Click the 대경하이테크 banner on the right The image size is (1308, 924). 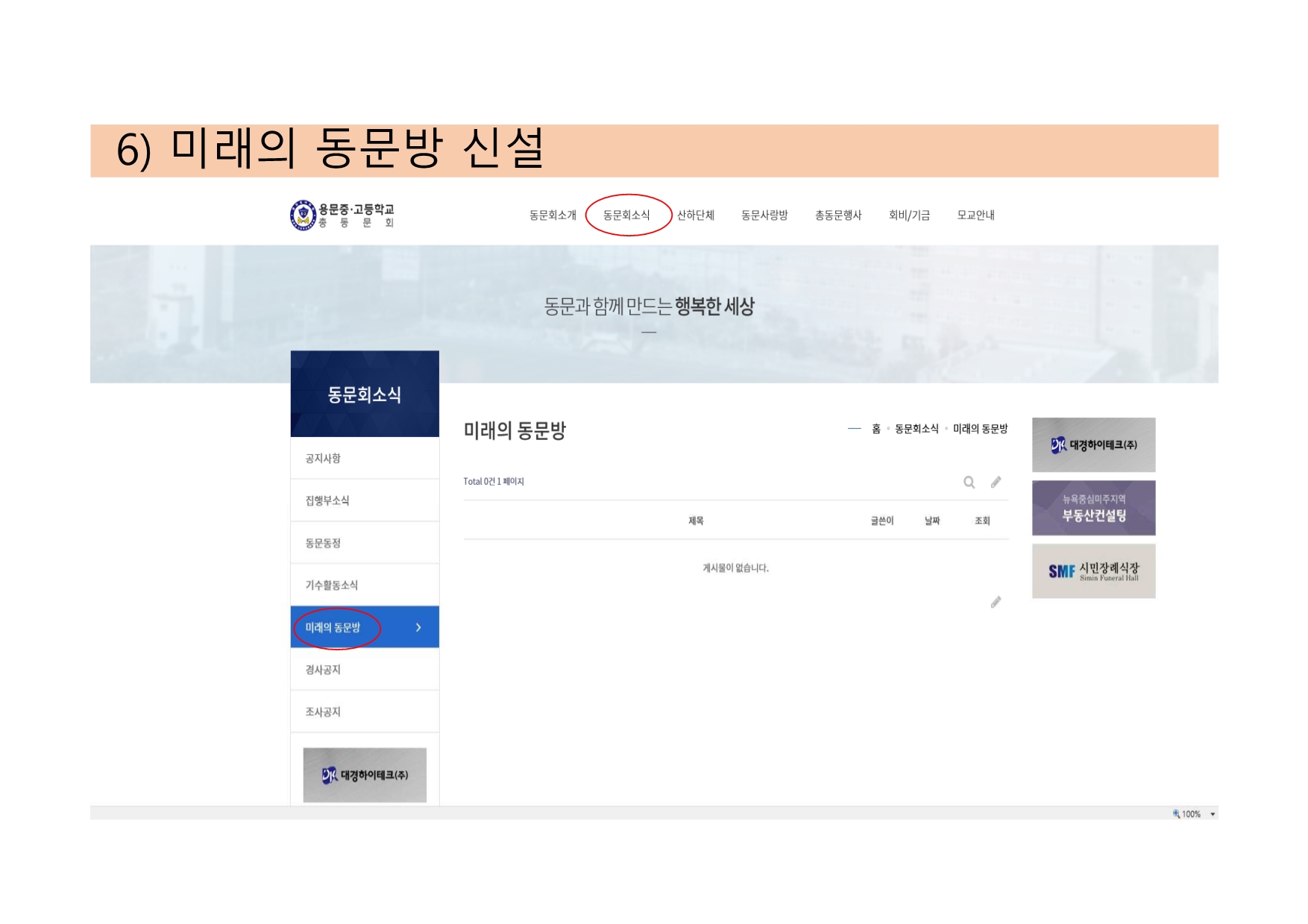point(1093,444)
